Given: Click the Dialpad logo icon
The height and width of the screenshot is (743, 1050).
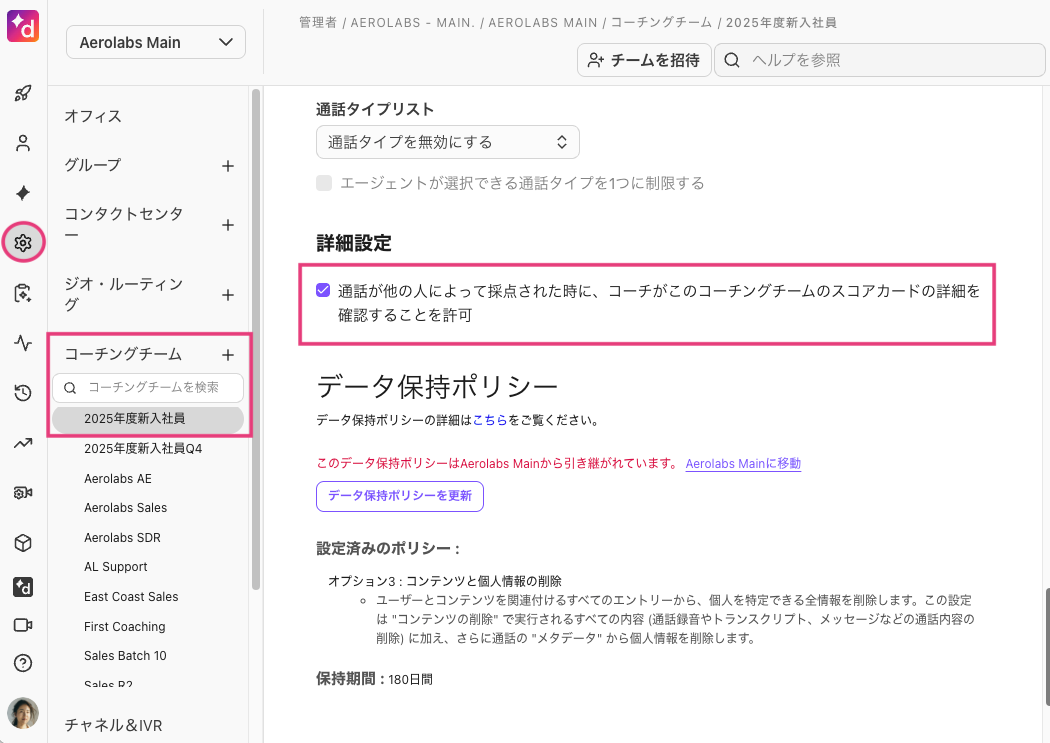Looking at the screenshot, I should click(x=23, y=26).
